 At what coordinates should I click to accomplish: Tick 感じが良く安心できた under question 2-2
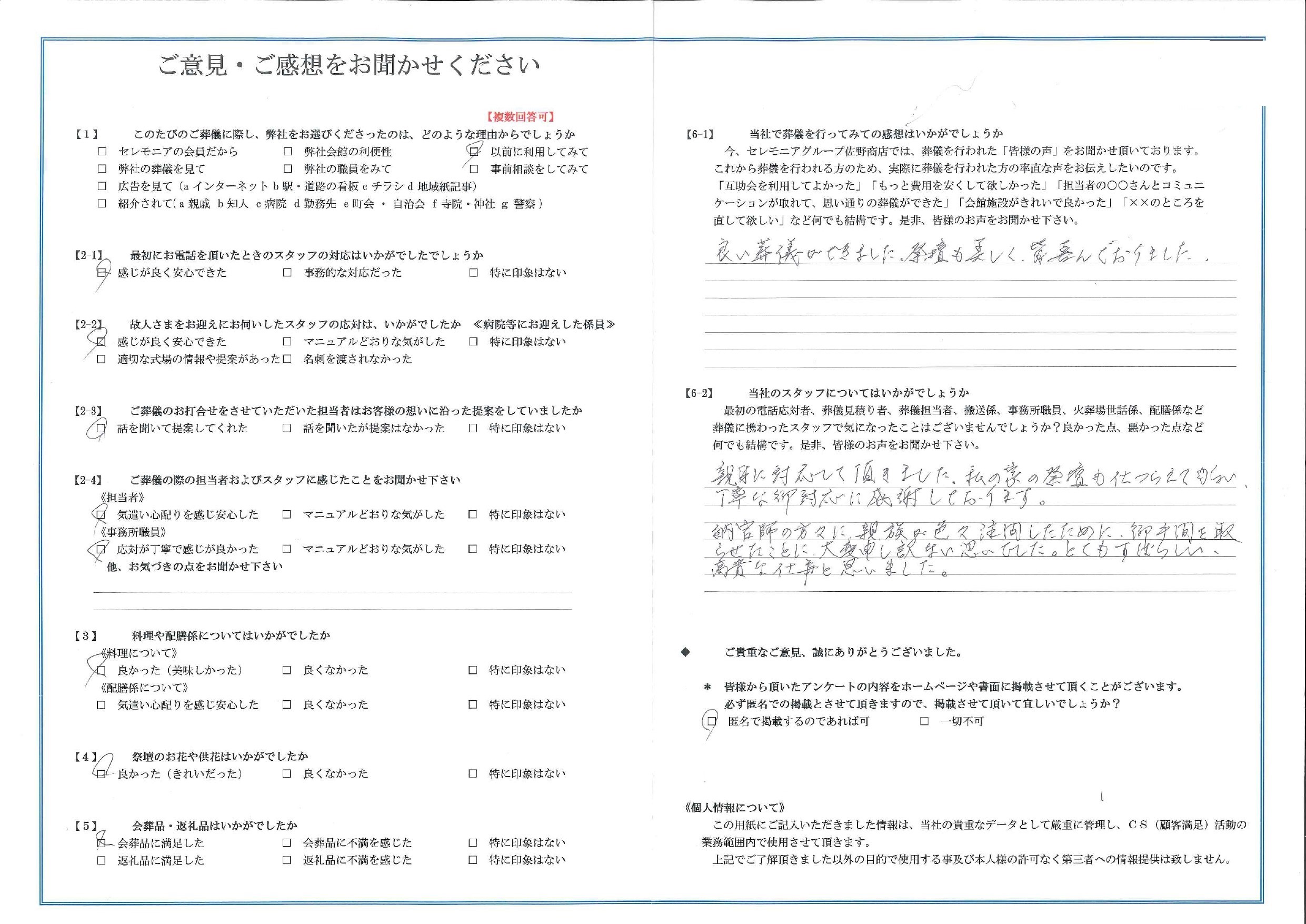click(x=101, y=341)
